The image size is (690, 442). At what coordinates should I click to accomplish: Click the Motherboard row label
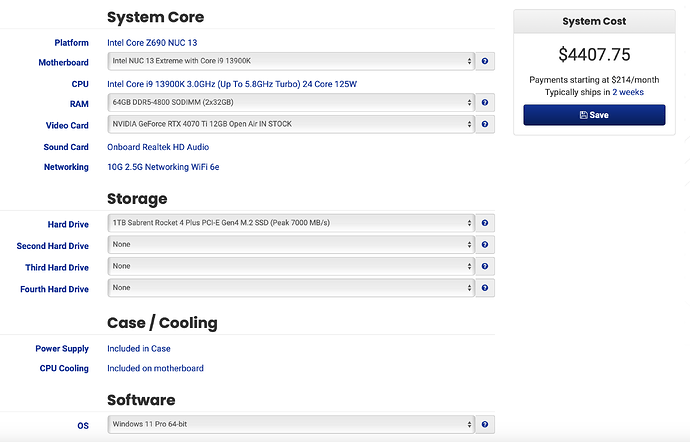[x=63, y=63]
